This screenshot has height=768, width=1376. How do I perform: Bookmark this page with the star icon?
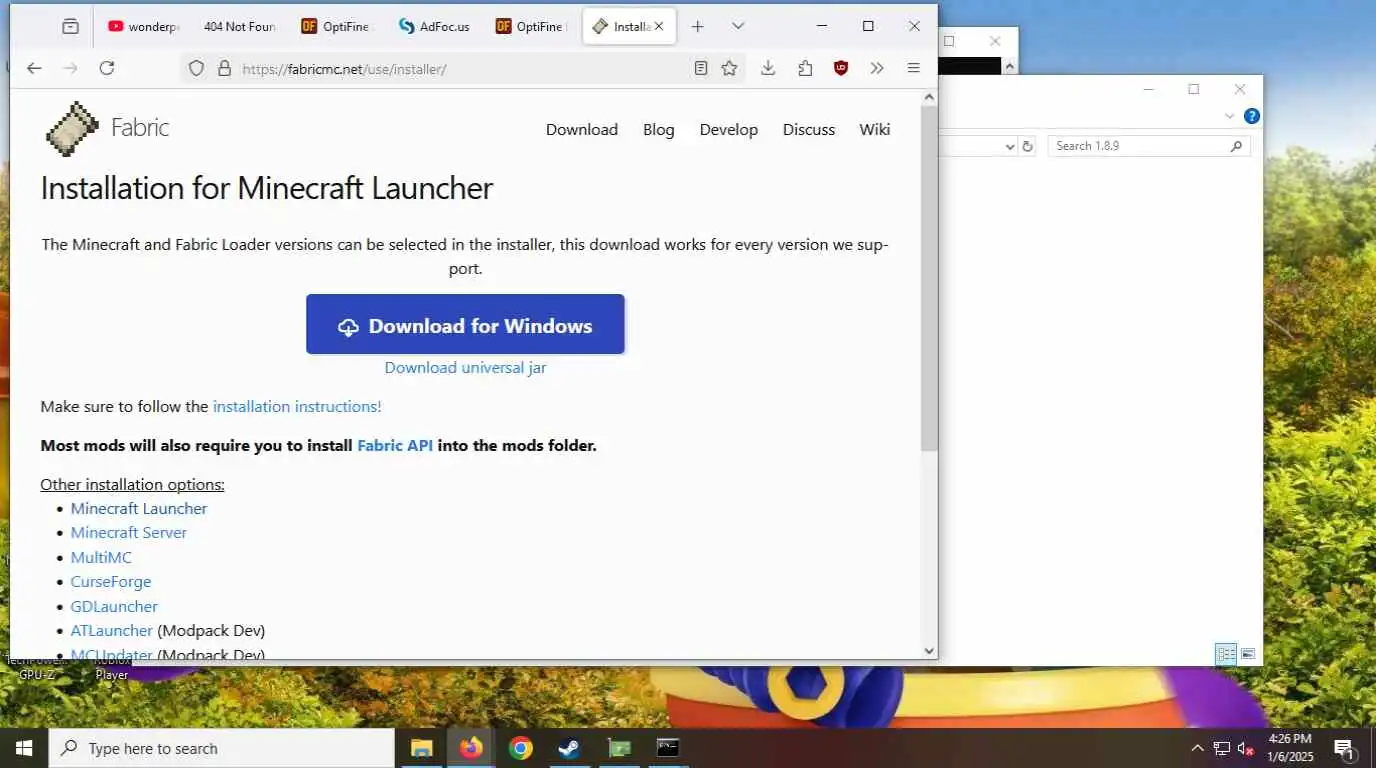729,68
